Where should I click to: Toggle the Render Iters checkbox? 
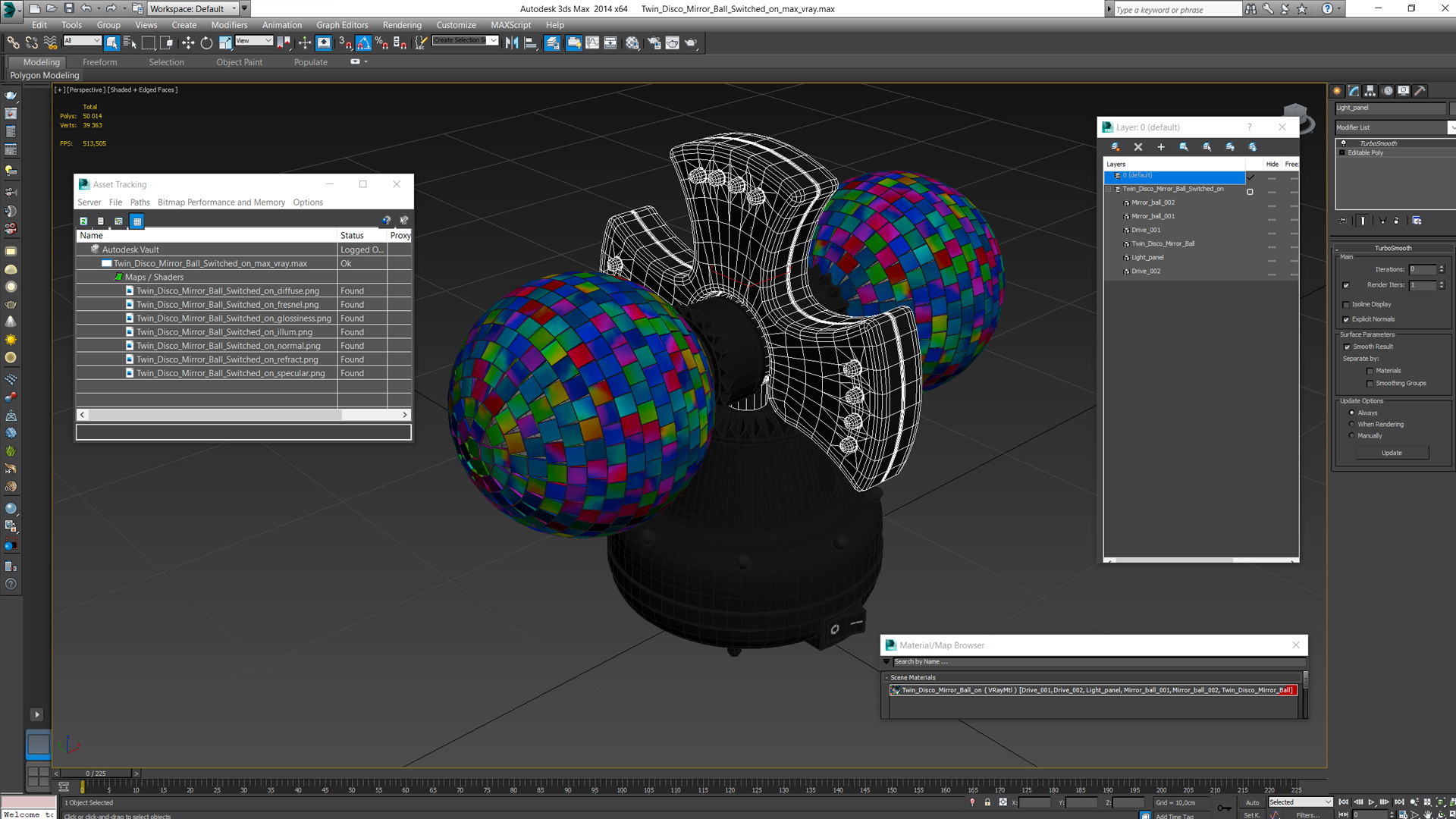[x=1346, y=285]
